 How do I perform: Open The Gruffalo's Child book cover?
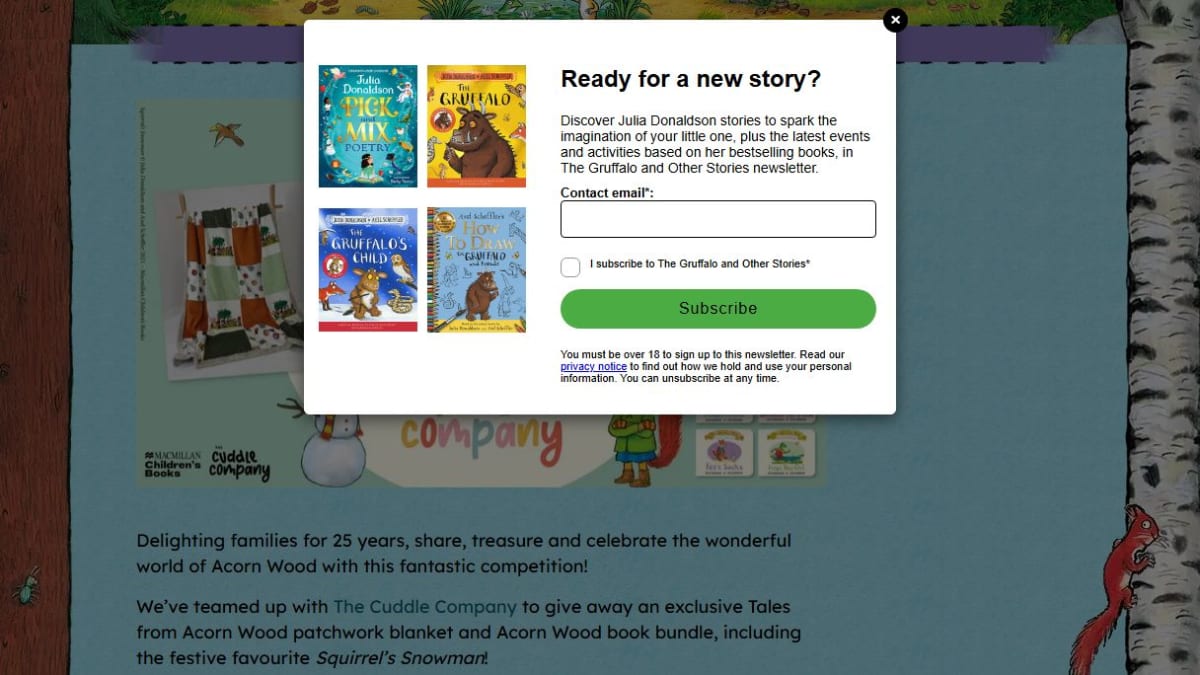pos(368,270)
